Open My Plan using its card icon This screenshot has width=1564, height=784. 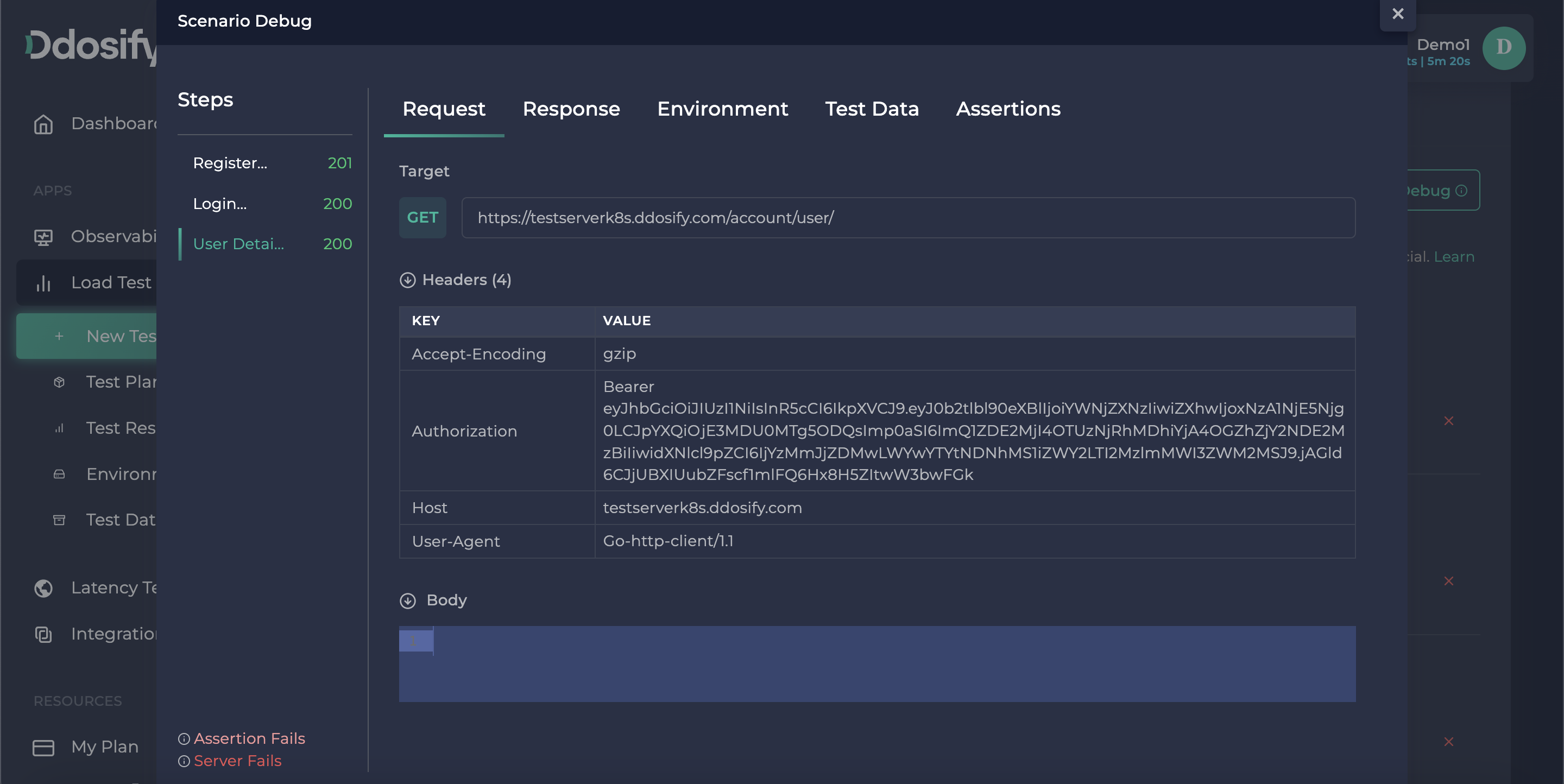tap(43, 747)
